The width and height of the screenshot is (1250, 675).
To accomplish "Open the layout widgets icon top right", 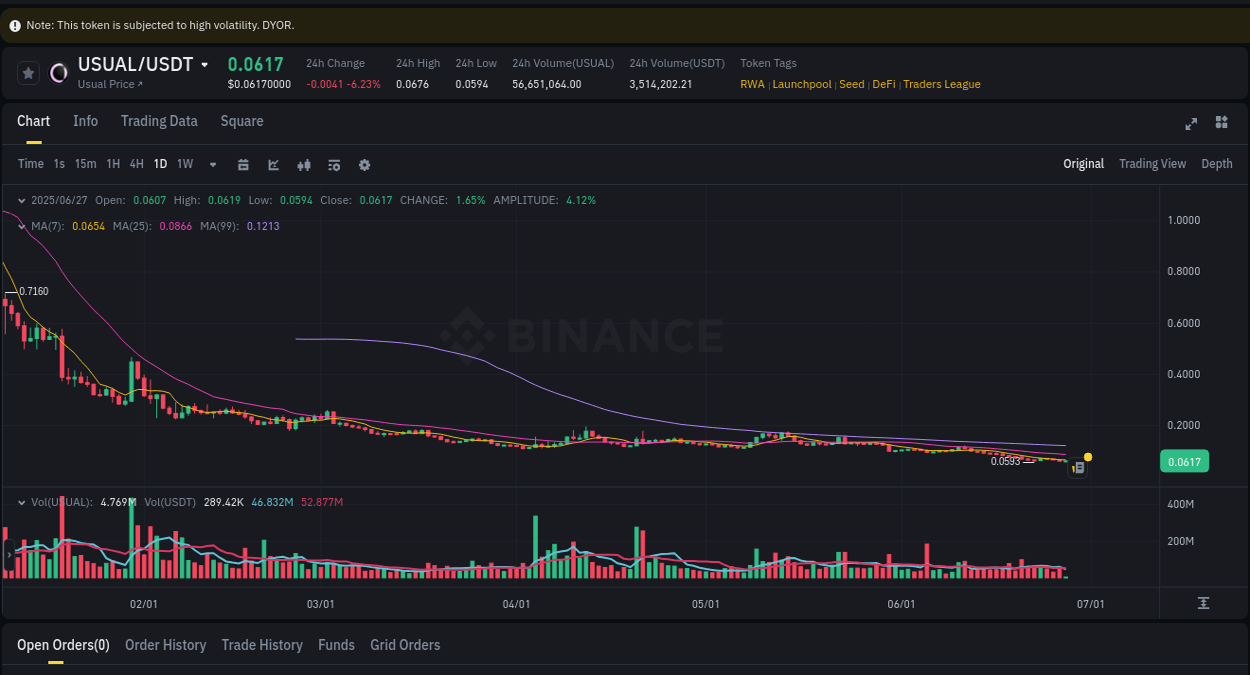I will pyautogui.click(x=1221, y=123).
